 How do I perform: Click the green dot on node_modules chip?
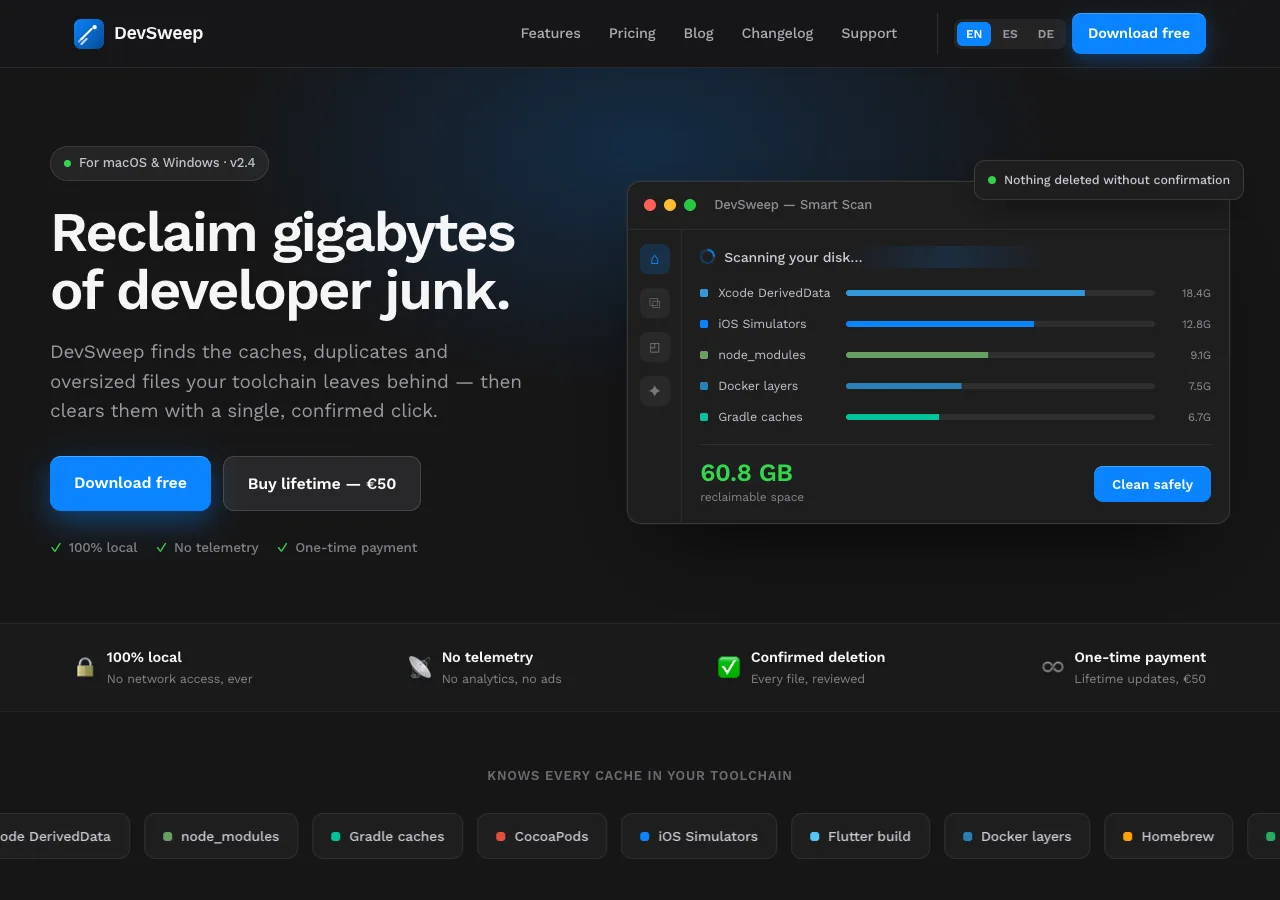click(168, 836)
